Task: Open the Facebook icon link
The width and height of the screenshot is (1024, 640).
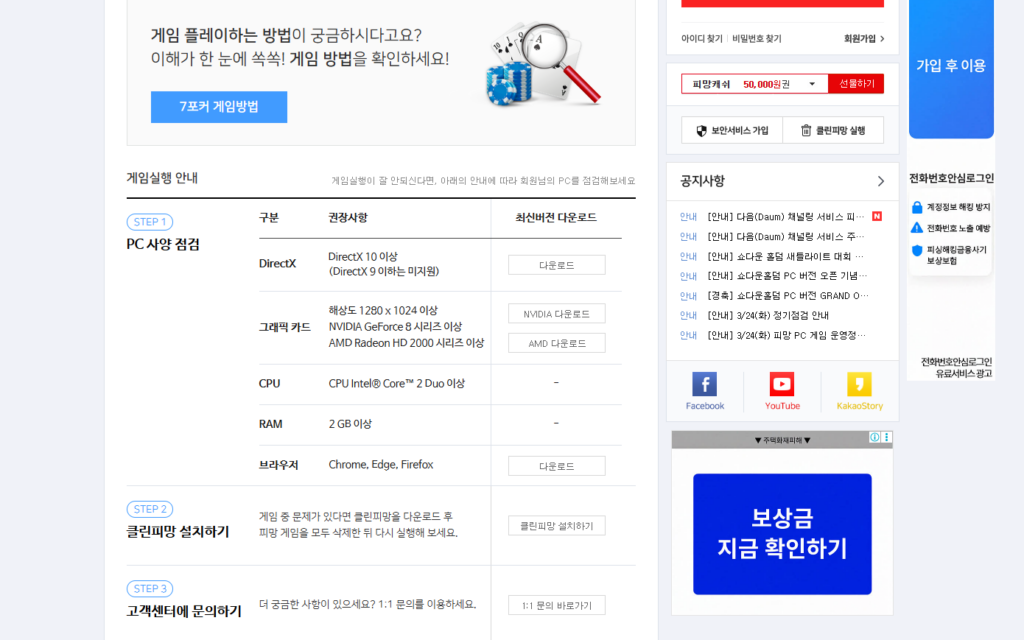Action: (x=704, y=391)
